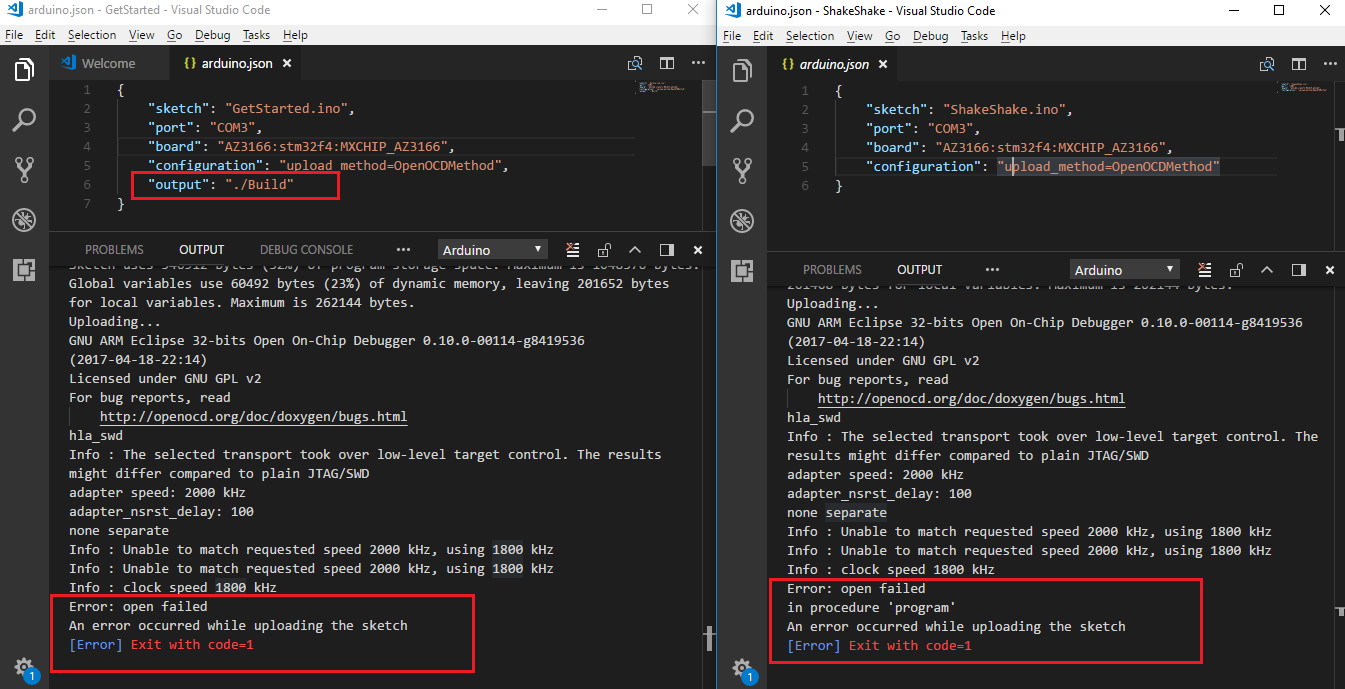Image resolution: width=1345 pixels, height=689 pixels.
Task: Close the output panel in ShakeShake window
Action: [x=1330, y=270]
